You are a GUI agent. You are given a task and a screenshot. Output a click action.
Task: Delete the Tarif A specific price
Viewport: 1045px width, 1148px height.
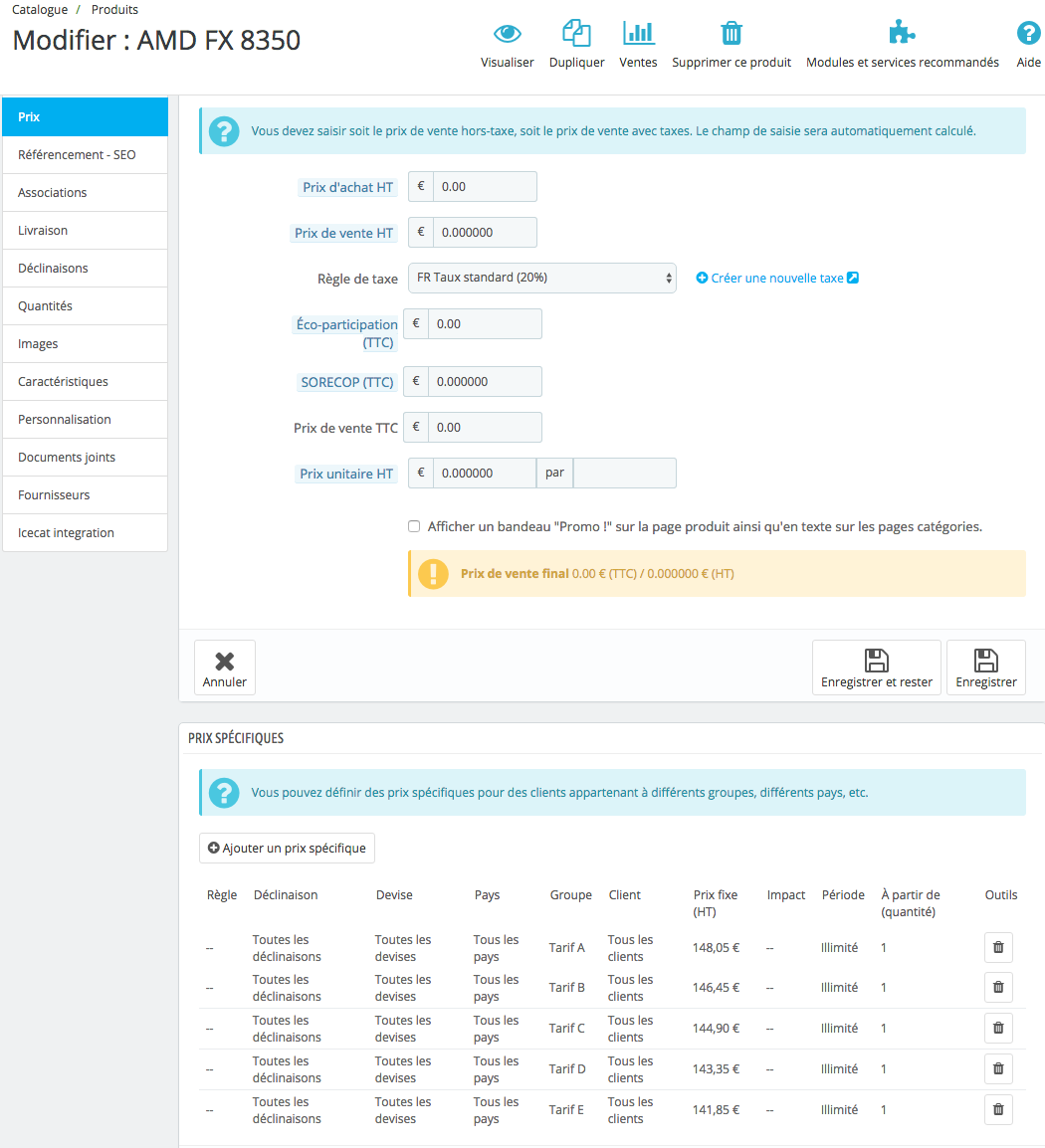coord(998,947)
